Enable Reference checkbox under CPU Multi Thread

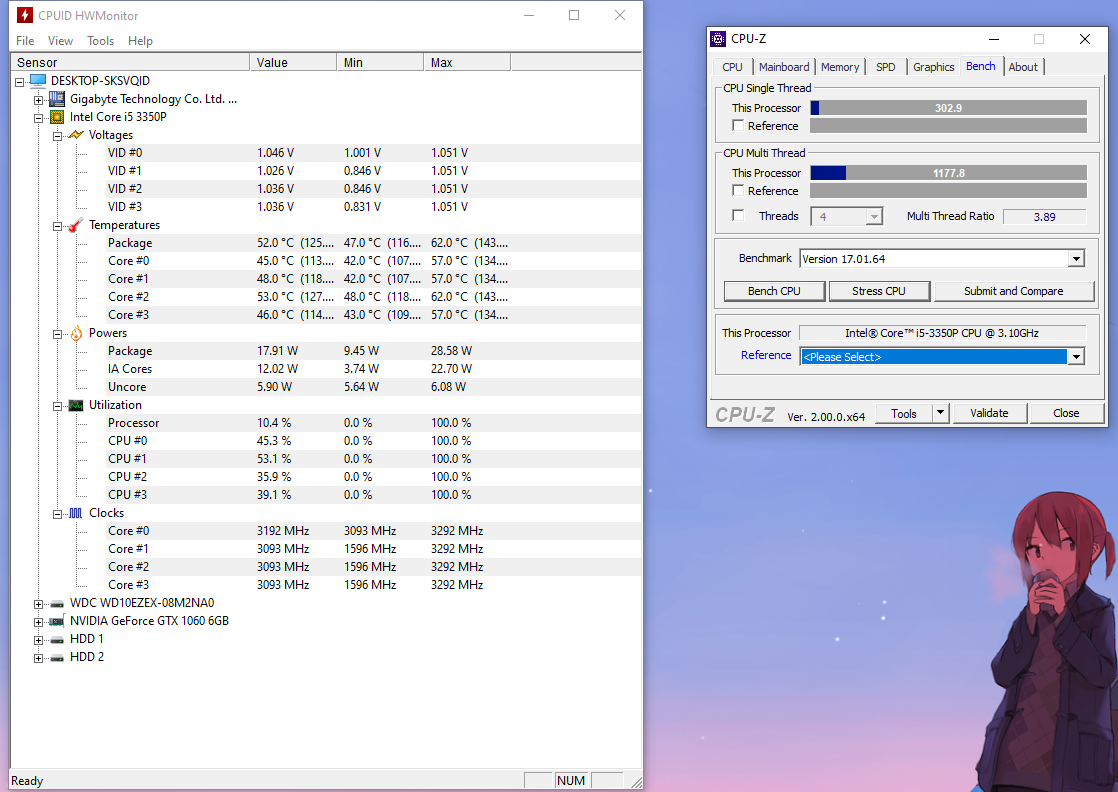738,191
